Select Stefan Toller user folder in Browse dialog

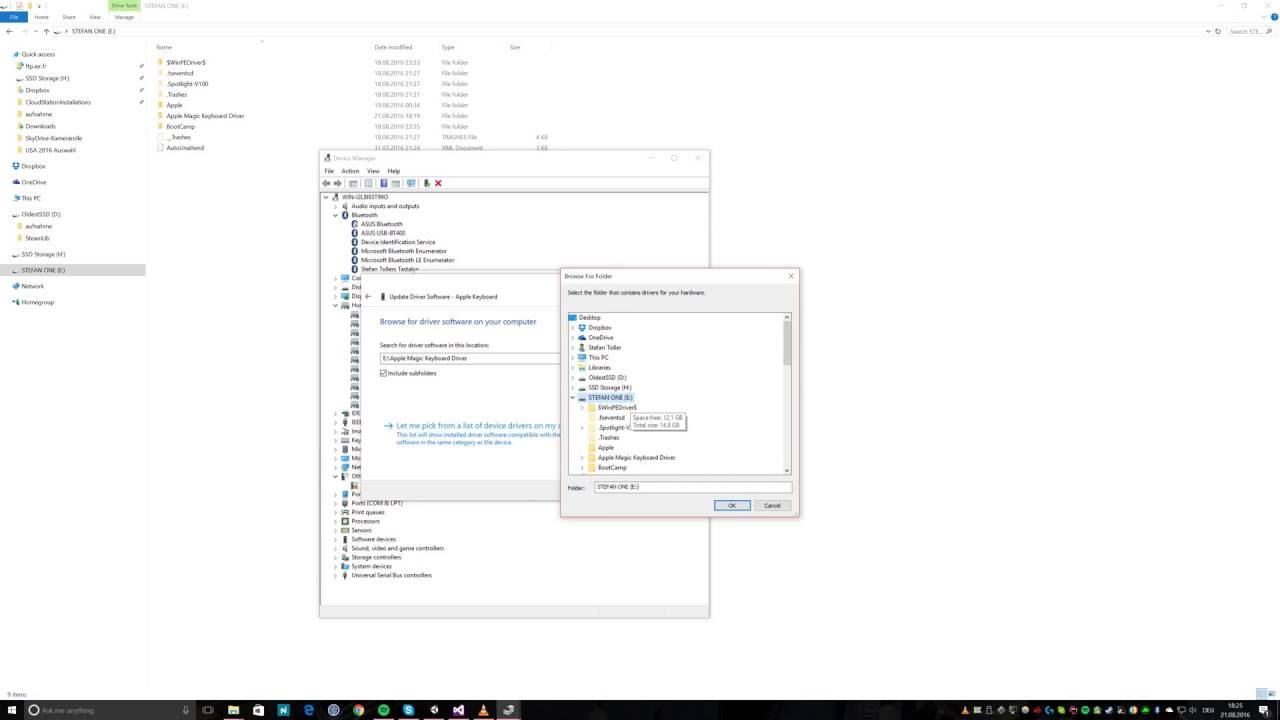604,347
